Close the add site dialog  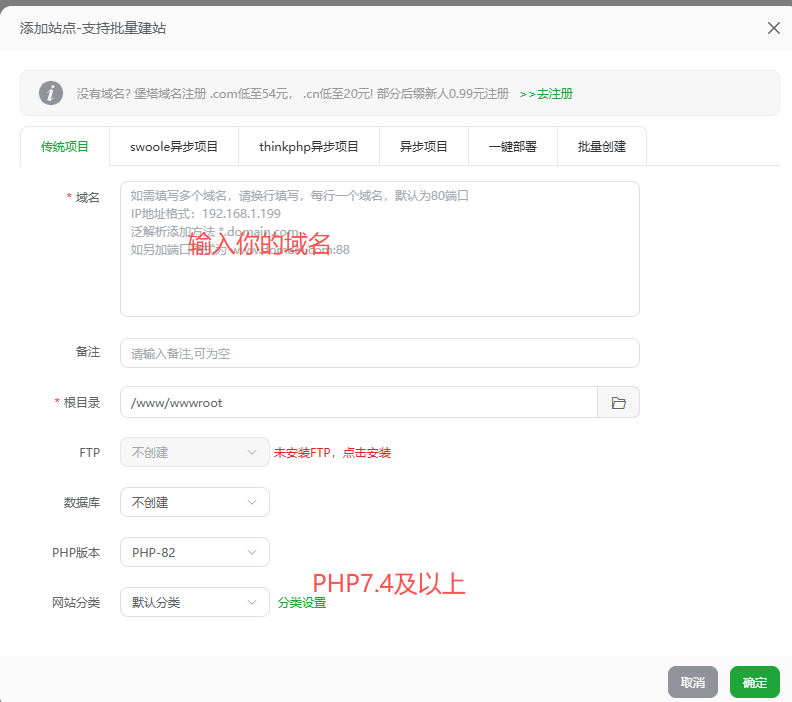[x=773, y=28]
